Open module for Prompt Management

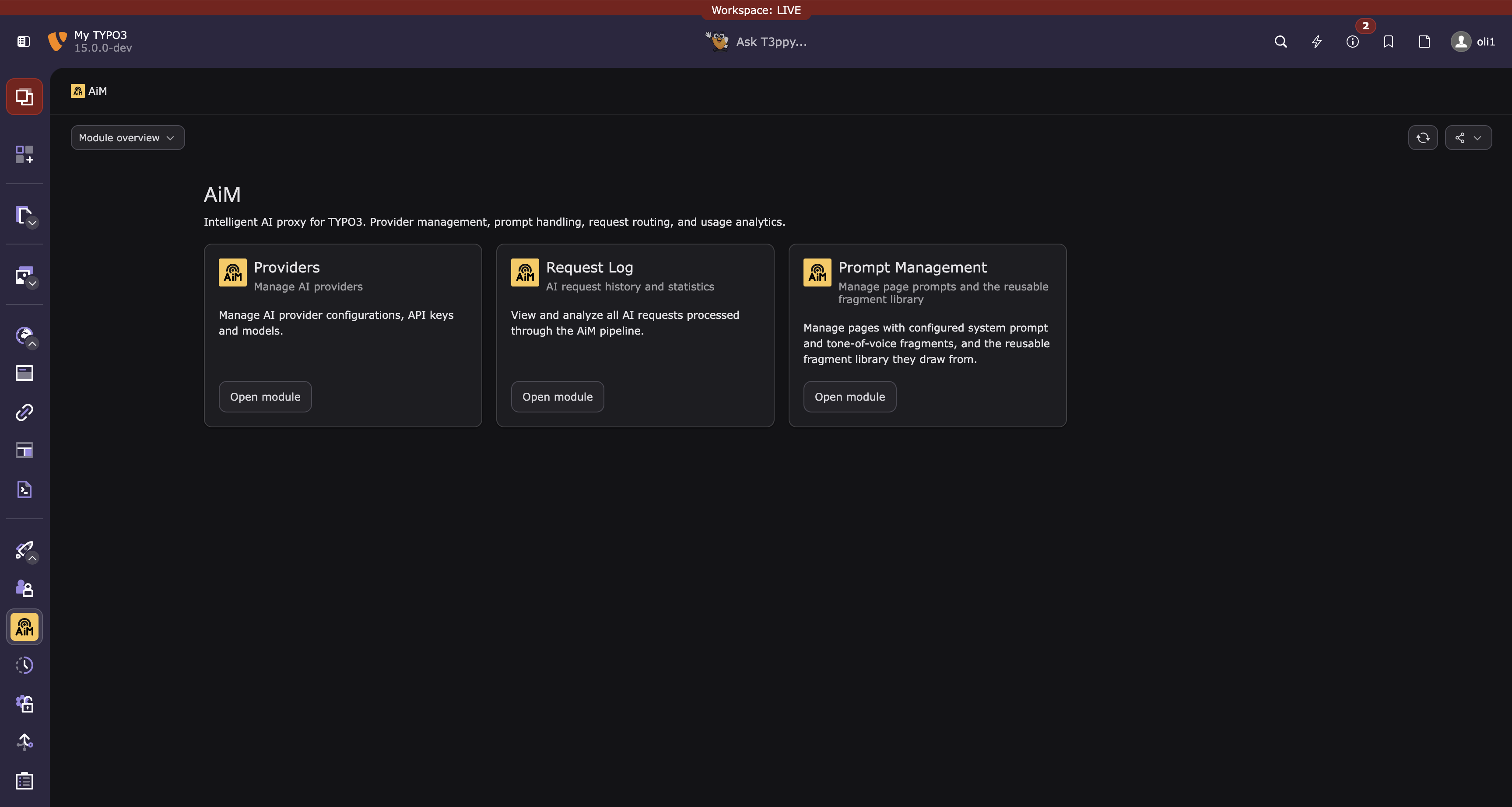tap(849, 397)
